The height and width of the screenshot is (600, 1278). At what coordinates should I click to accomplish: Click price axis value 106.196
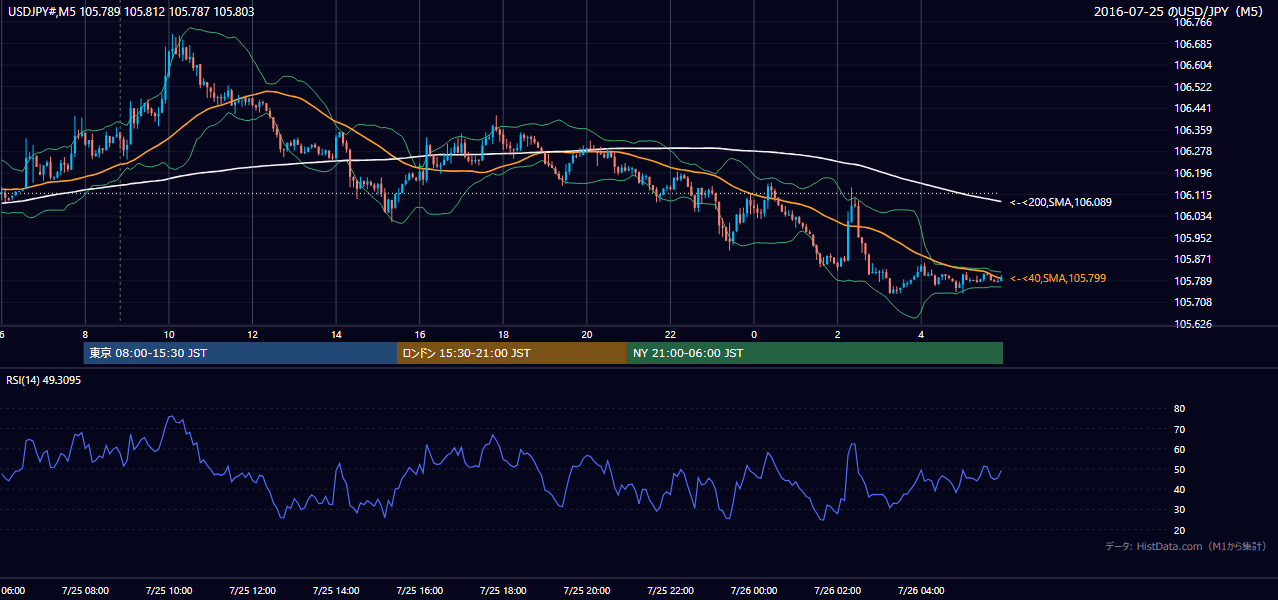coord(1193,173)
